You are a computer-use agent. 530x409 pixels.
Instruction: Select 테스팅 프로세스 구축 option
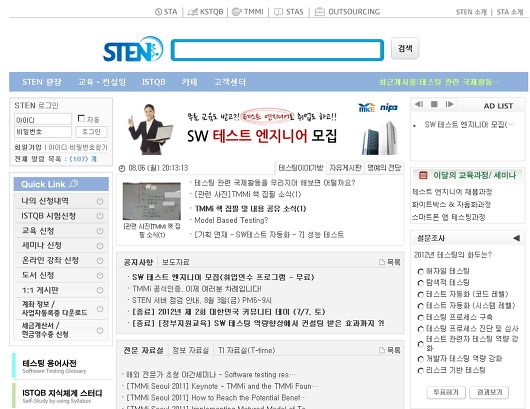click(x=420, y=317)
